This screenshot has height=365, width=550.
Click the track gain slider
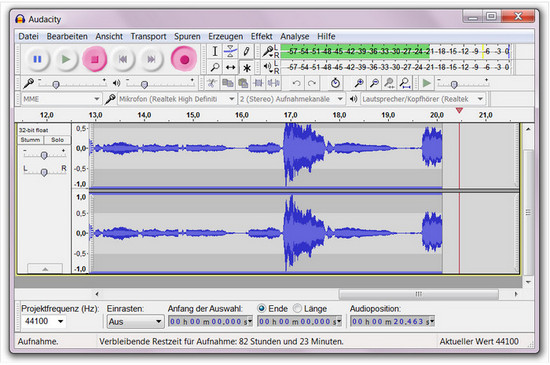[x=44, y=155]
